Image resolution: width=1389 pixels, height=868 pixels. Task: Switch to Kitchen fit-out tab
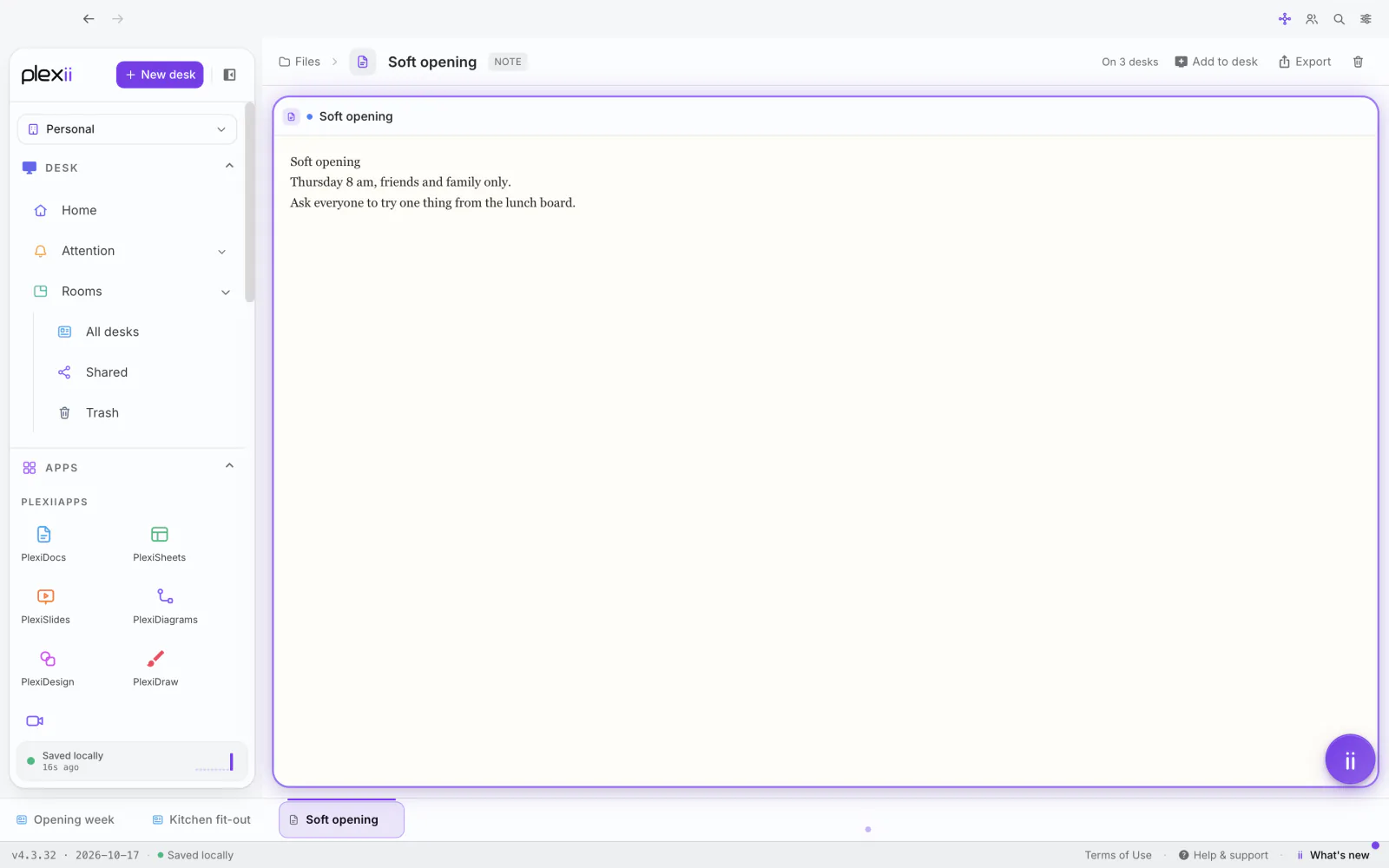coord(201,819)
